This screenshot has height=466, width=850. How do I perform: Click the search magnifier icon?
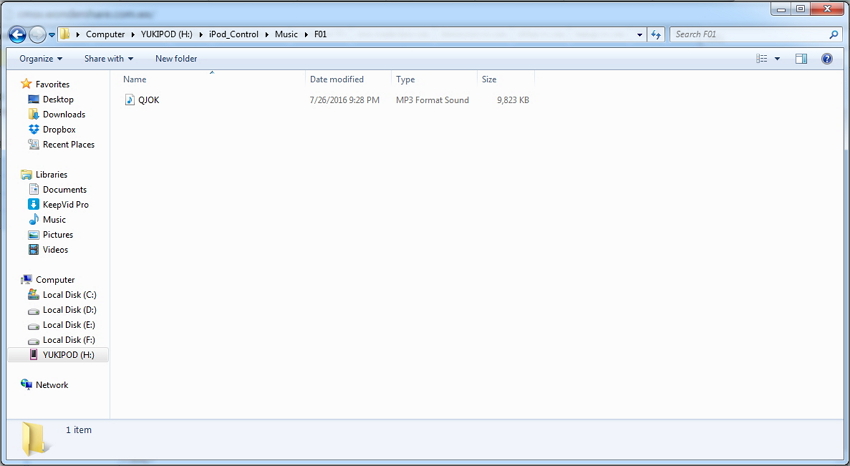pyautogui.click(x=833, y=34)
